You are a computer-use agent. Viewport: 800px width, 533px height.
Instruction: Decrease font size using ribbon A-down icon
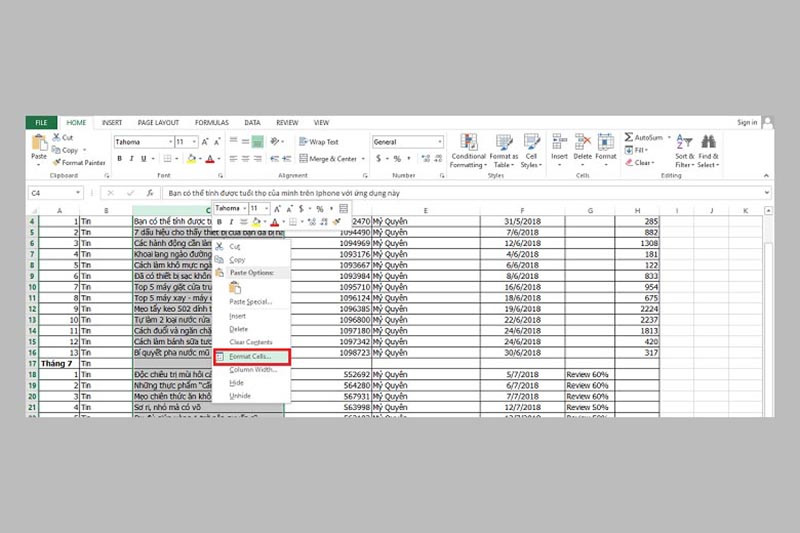(217, 142)
